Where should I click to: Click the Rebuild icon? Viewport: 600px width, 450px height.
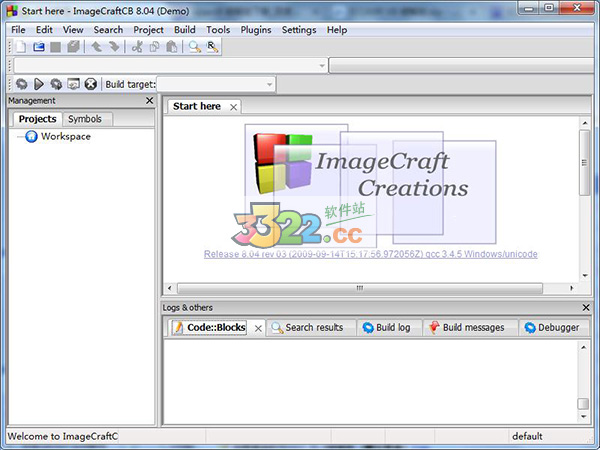73,84
